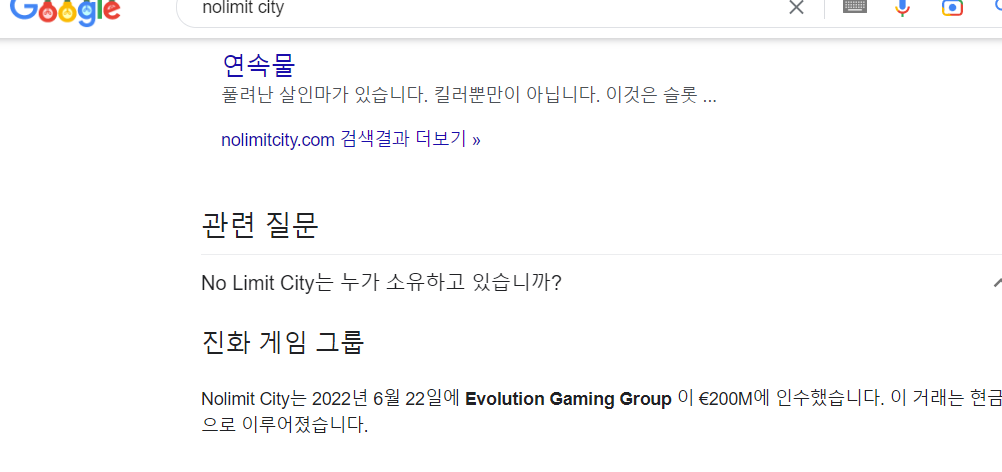This screenshot has height=472, width=1002.
Task: Show more results from nolimitcity.com
Action: [x=351, y=139]
